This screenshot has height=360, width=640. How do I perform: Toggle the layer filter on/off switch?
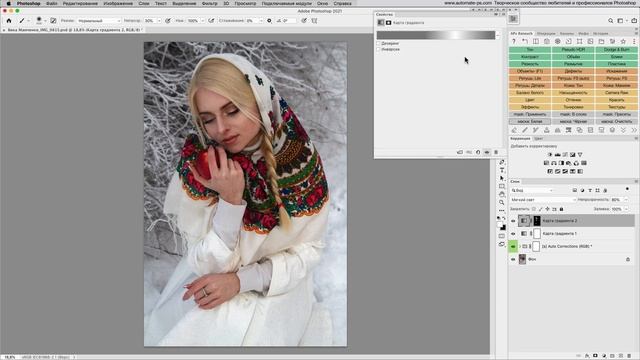click(627, 189)
